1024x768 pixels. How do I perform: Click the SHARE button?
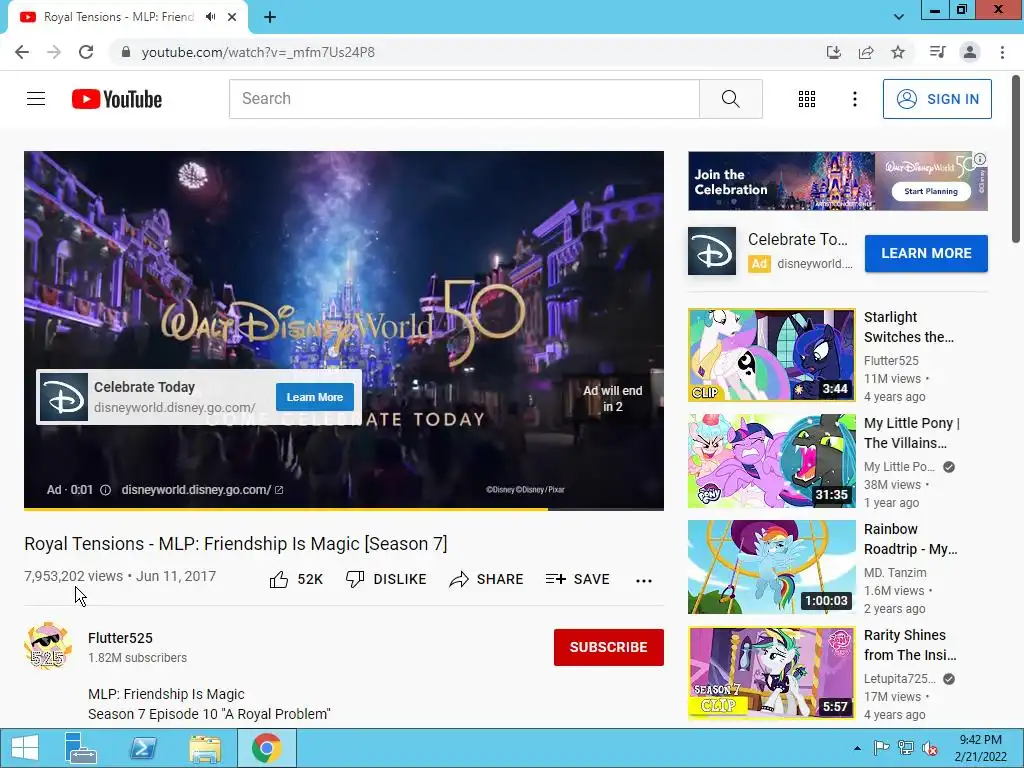487,579
